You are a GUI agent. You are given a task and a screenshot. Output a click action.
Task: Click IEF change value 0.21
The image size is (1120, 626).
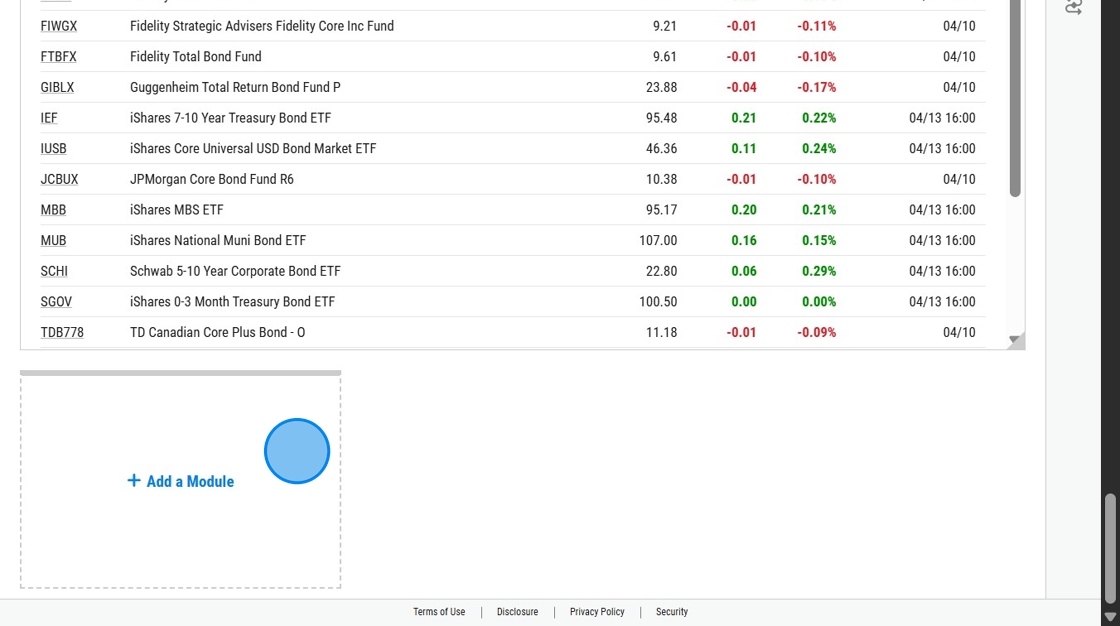[x=744, y=118]
